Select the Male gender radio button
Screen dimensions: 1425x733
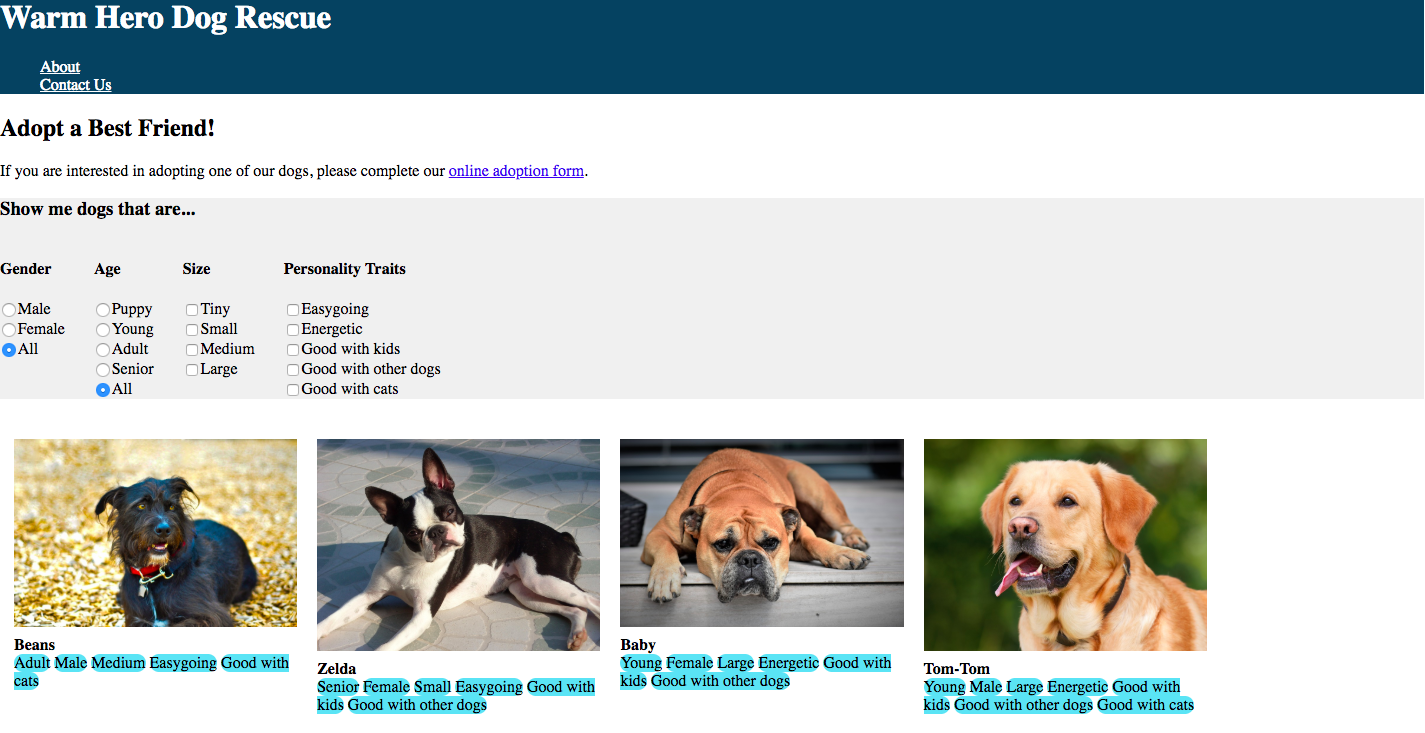coord(9,310)
